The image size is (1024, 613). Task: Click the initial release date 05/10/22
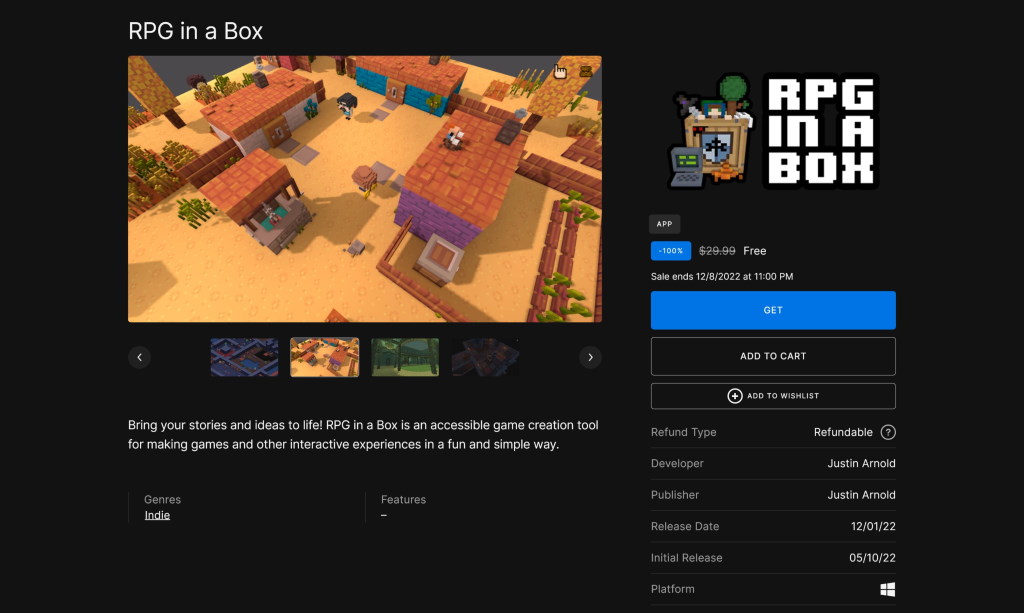(x=872, y=558)
